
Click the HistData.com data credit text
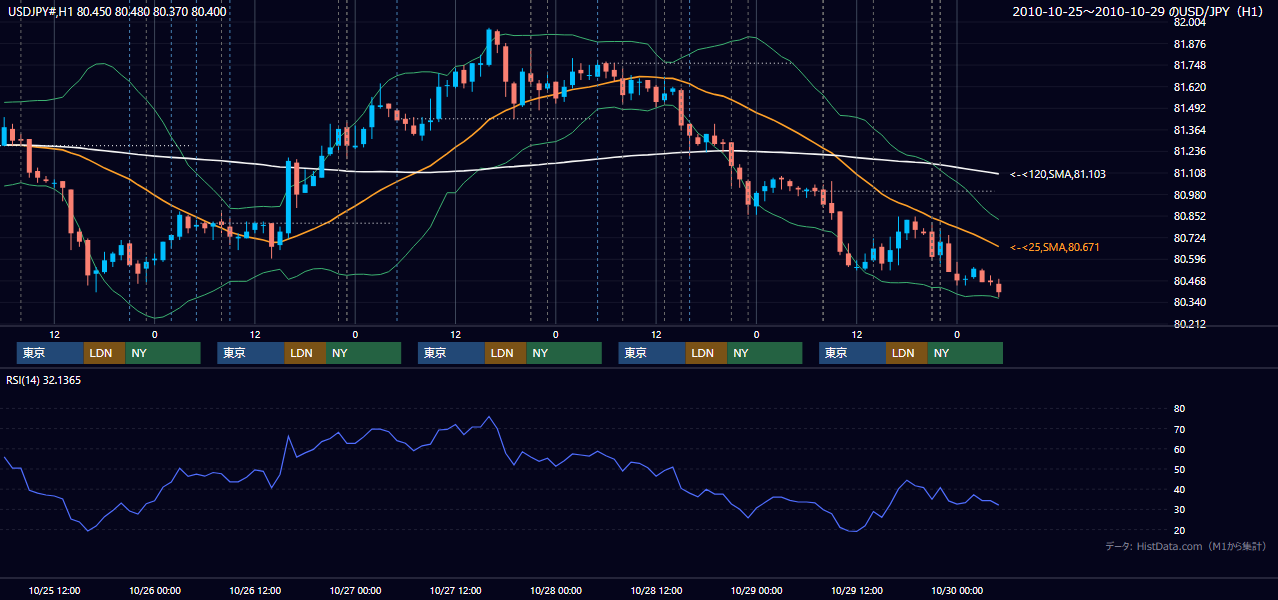click(x=1186, y=546)
